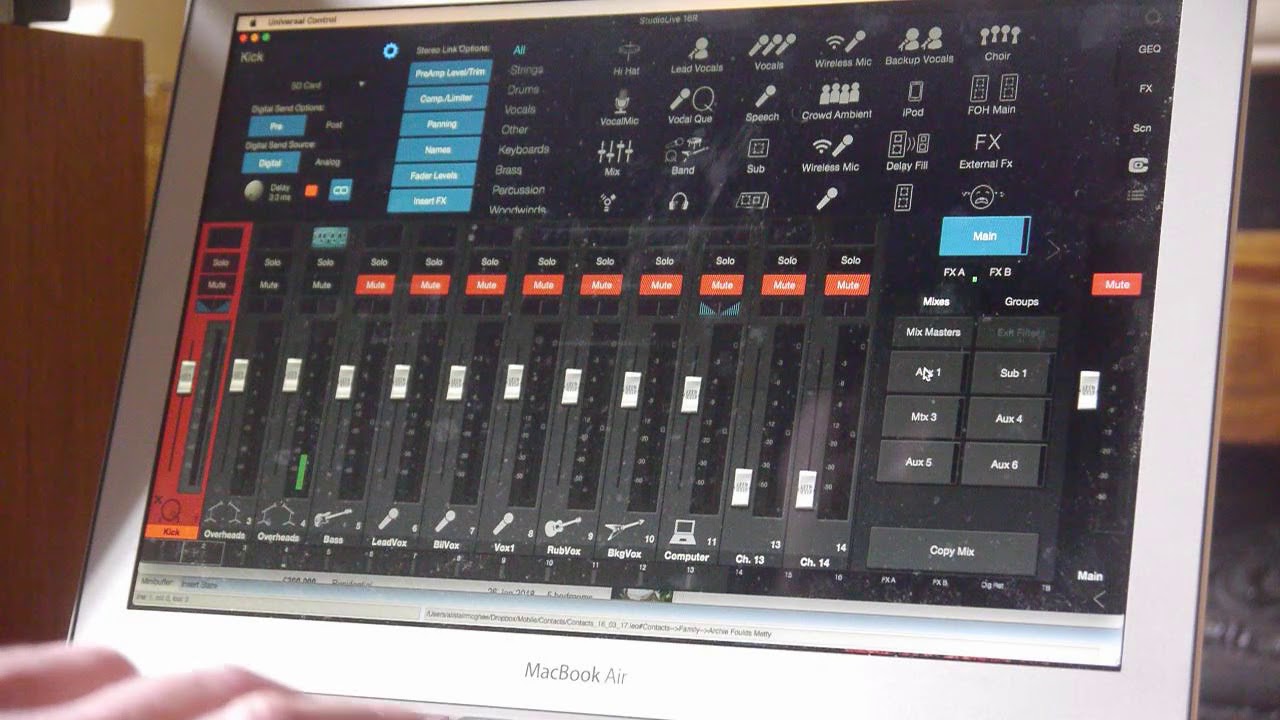Click the Fader Levels link option
The width and height of the screenshot is (1280, 720).
coord(433,175)
